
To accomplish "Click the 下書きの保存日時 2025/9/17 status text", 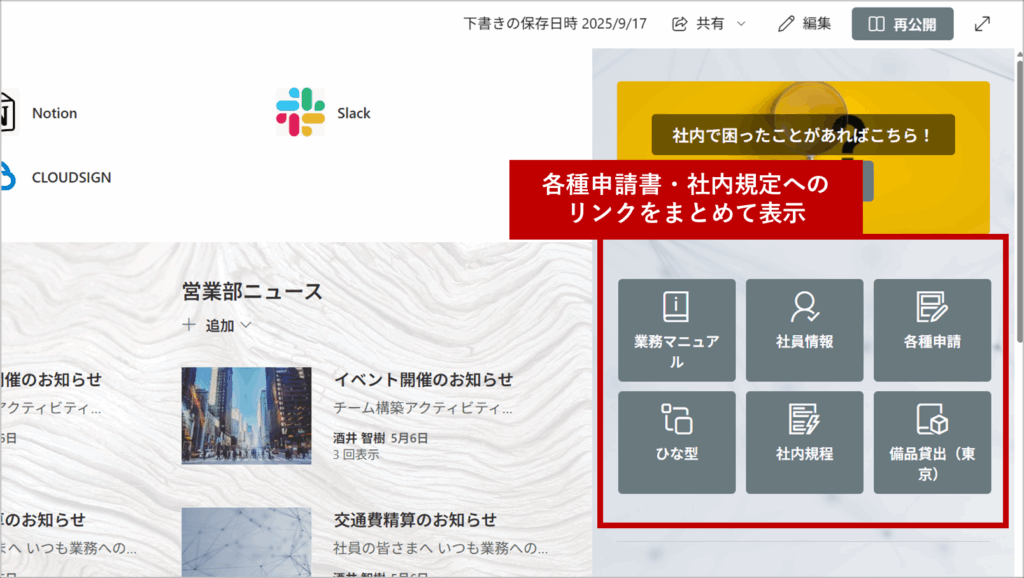I will (555, 24).
